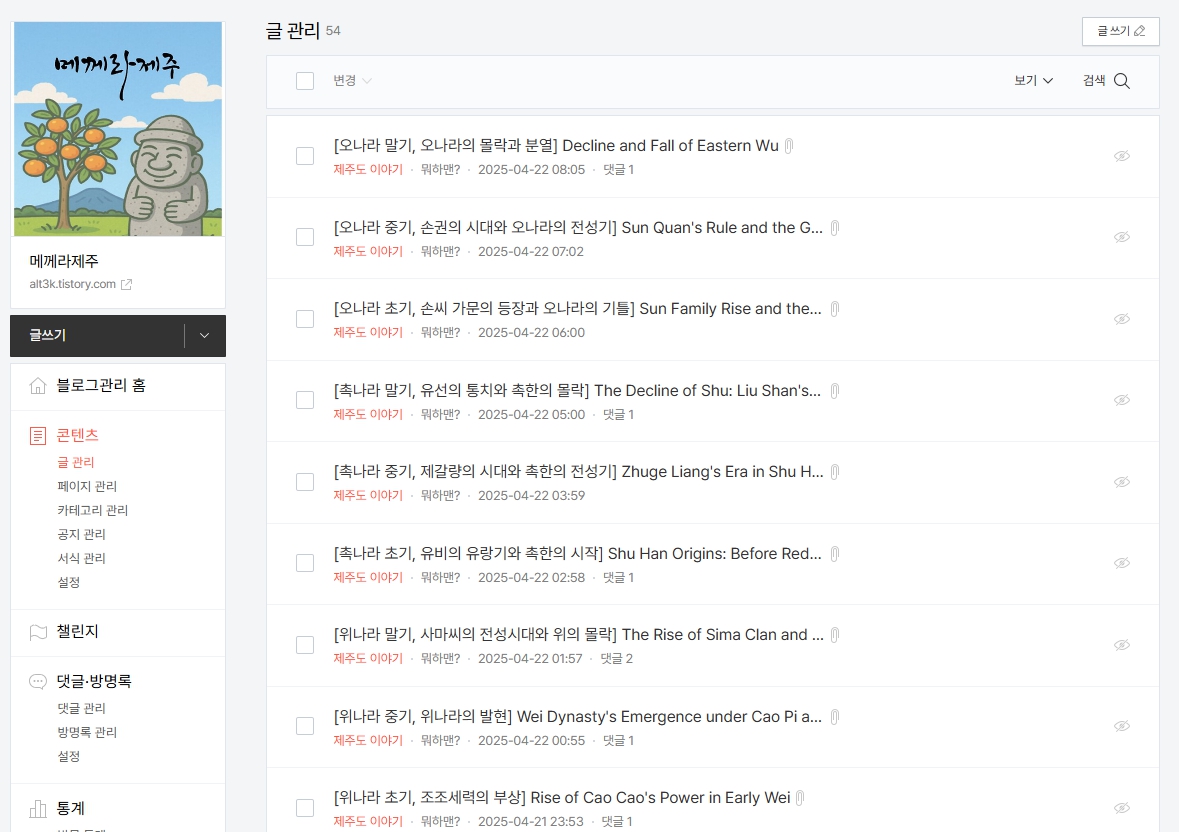Open the attachment clip on the Eastern Wu post
Viewport: 1179px width, 832px height.
[x=789, y=145]
